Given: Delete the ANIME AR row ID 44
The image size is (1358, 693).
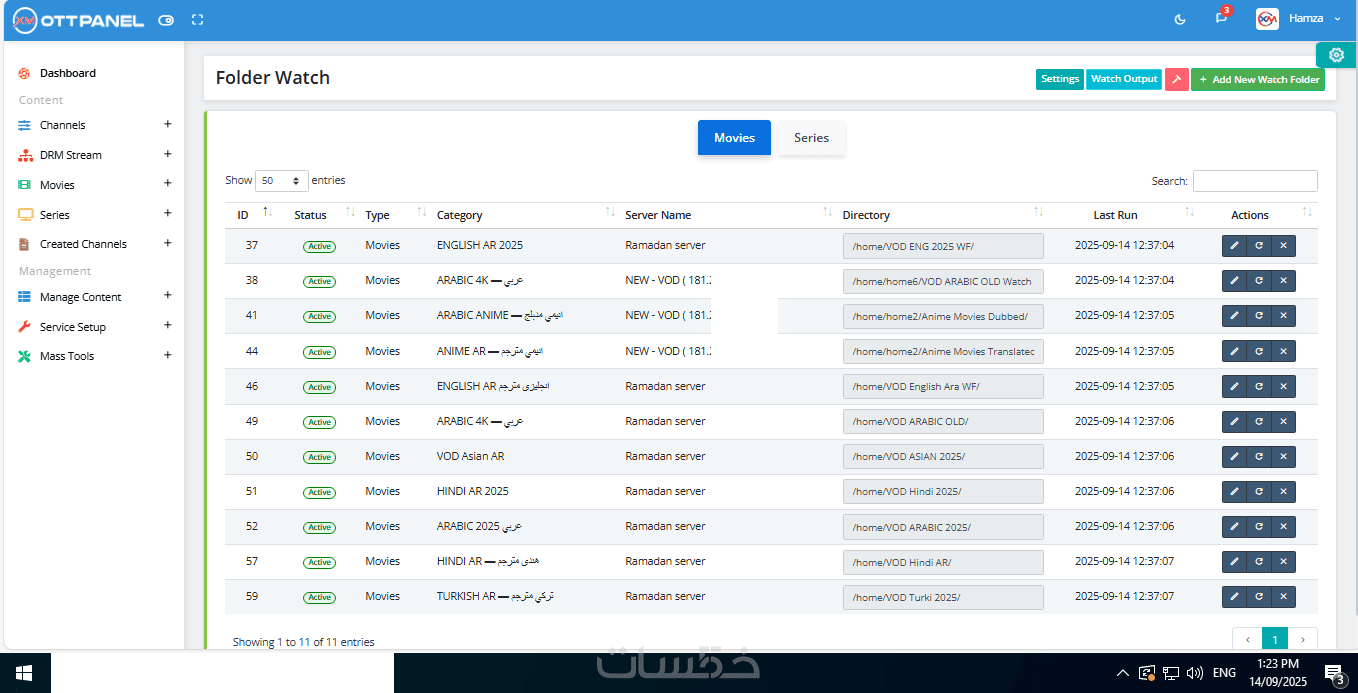Looking at the screenshot, I should (x=1283, y=351).
